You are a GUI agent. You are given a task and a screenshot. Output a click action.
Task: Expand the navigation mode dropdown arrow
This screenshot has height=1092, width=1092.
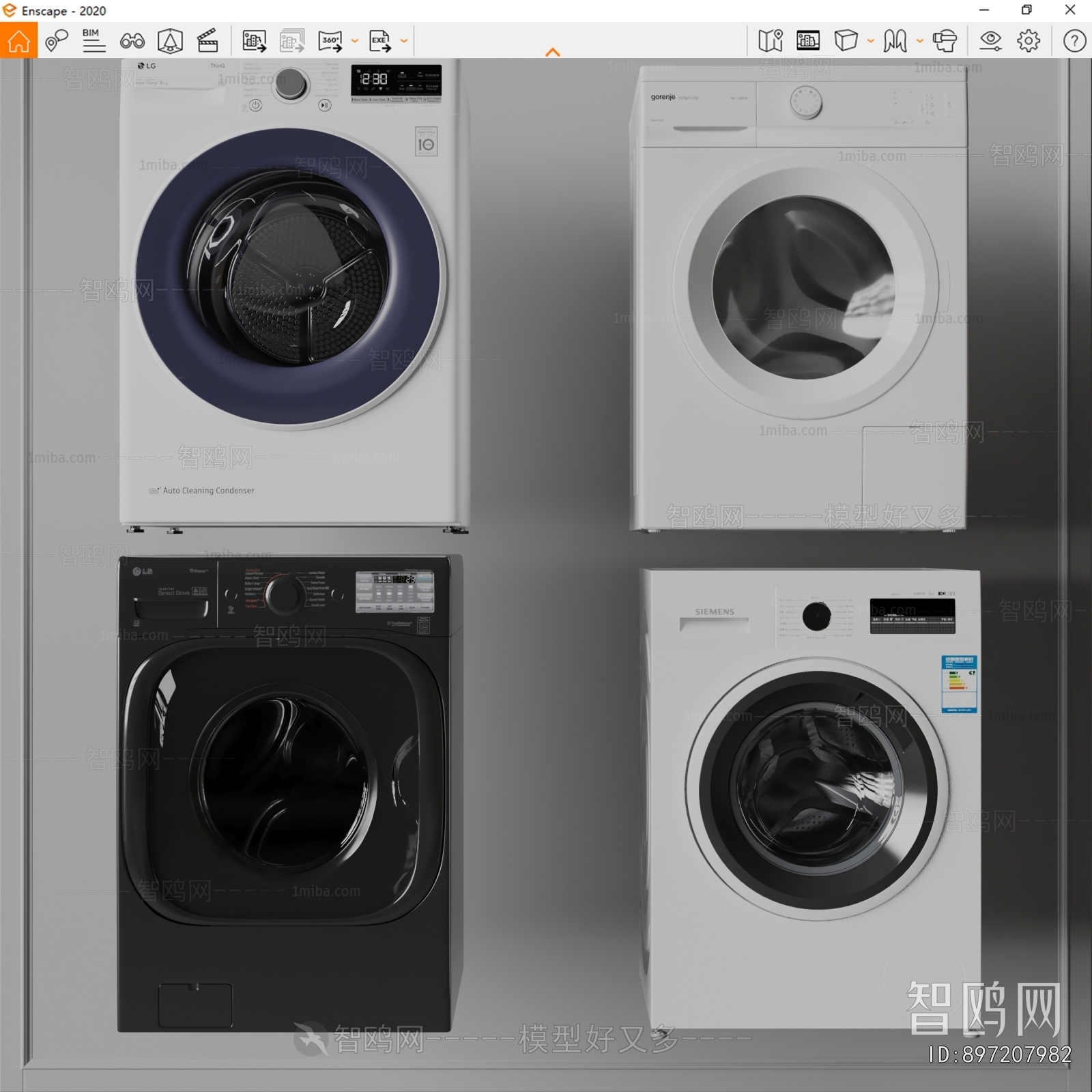click(x=920, y=41)
